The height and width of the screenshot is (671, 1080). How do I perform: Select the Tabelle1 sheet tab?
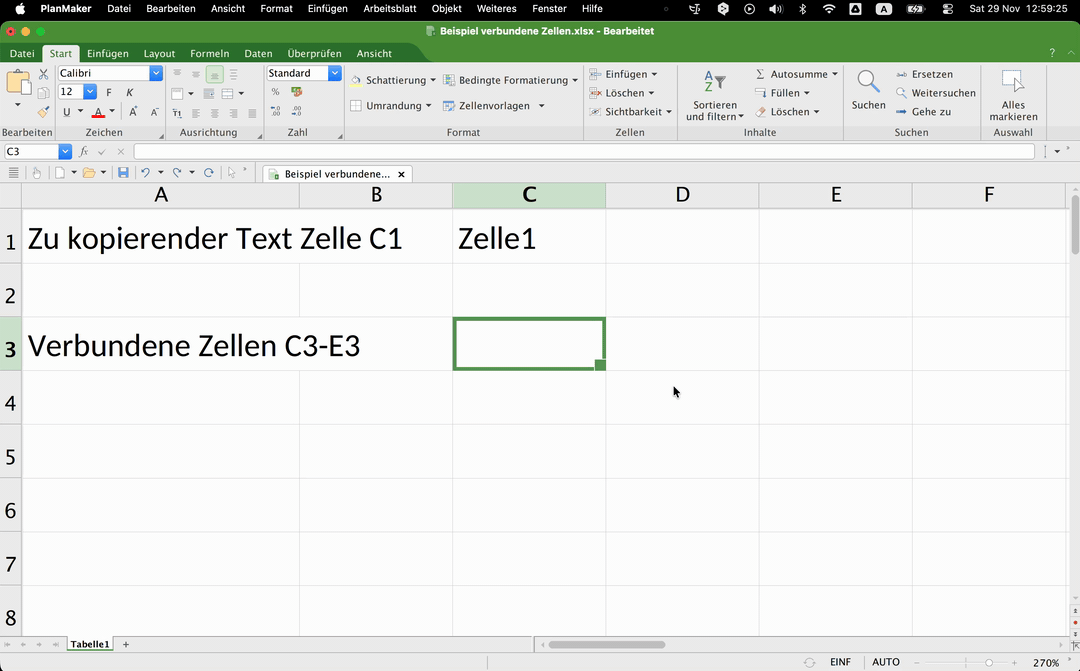[89, 645]
